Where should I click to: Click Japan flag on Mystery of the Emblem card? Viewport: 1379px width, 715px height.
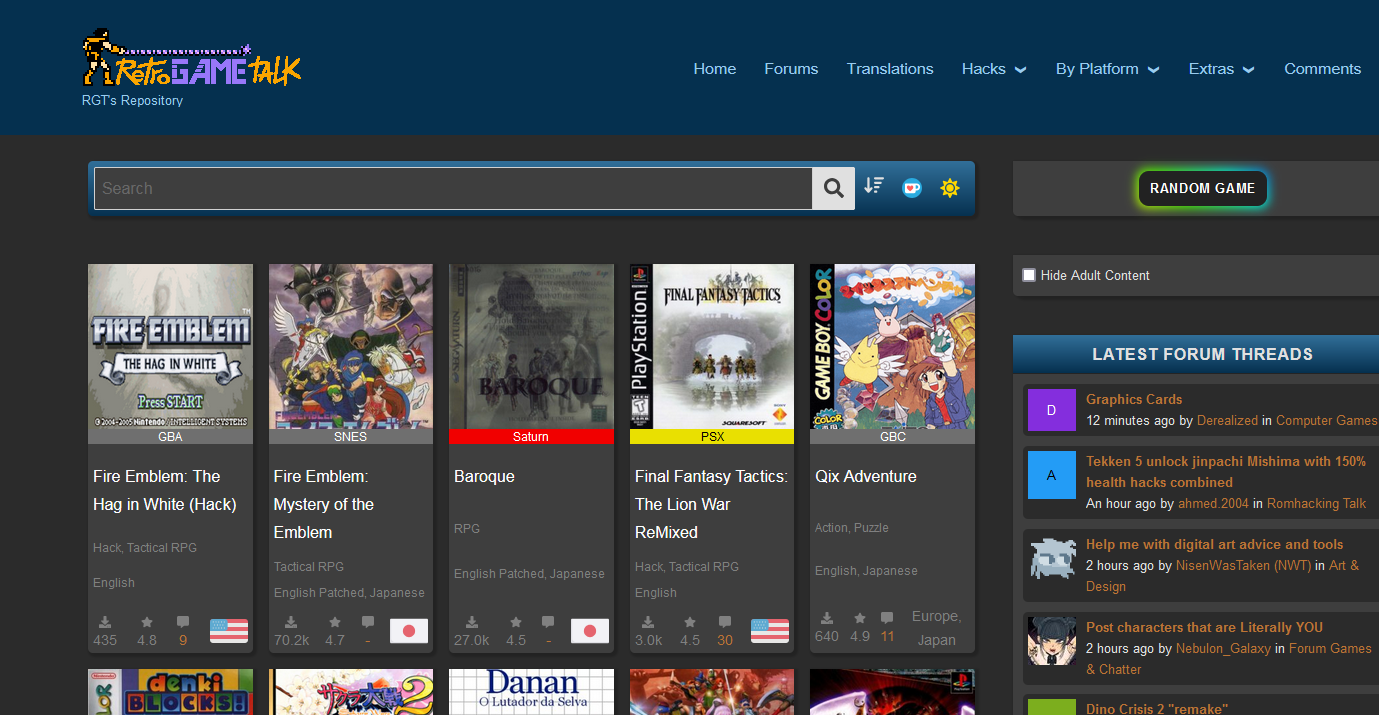pyautogui.click(x=409, y=631)
